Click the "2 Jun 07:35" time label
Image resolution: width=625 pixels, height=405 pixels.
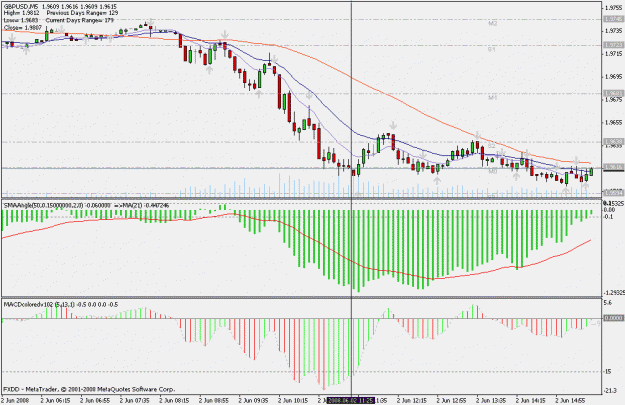click(135, 401)
